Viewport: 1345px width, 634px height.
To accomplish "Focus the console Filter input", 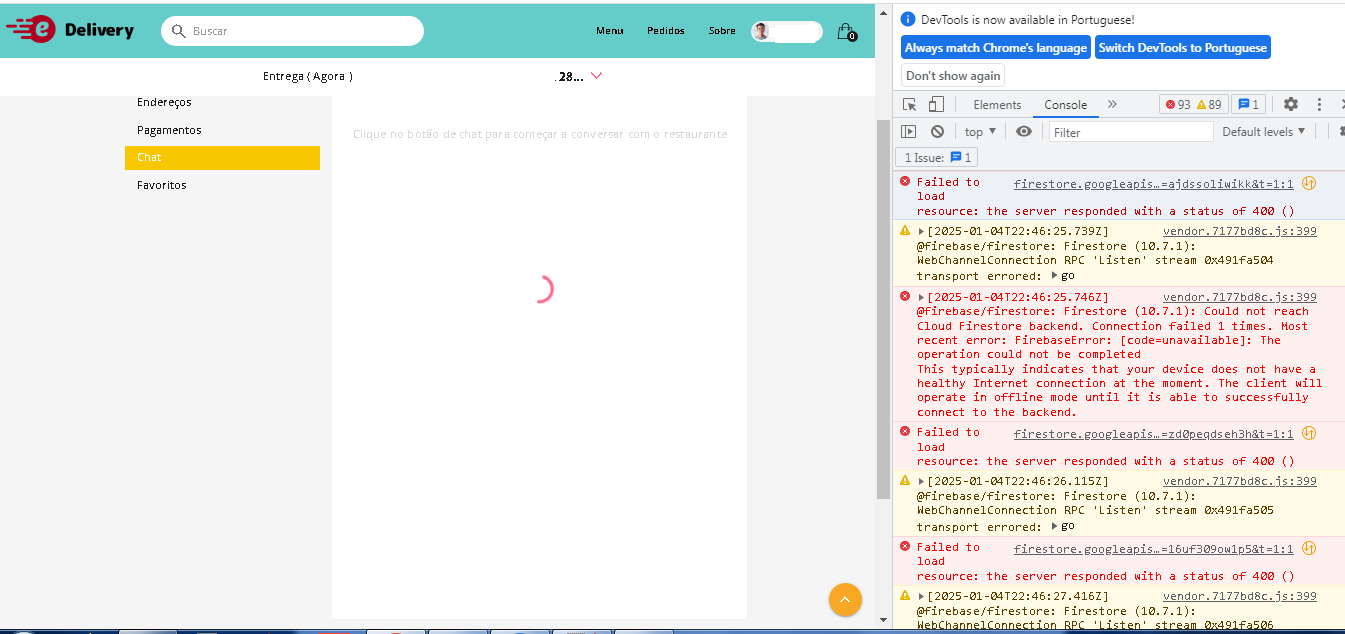I will [1130, 132].
